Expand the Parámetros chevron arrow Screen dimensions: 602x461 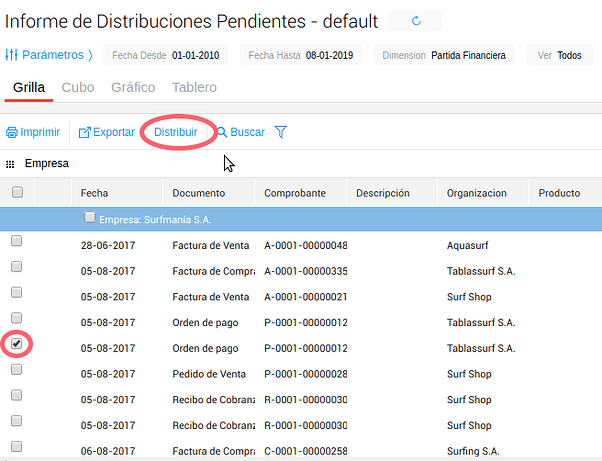91,55
